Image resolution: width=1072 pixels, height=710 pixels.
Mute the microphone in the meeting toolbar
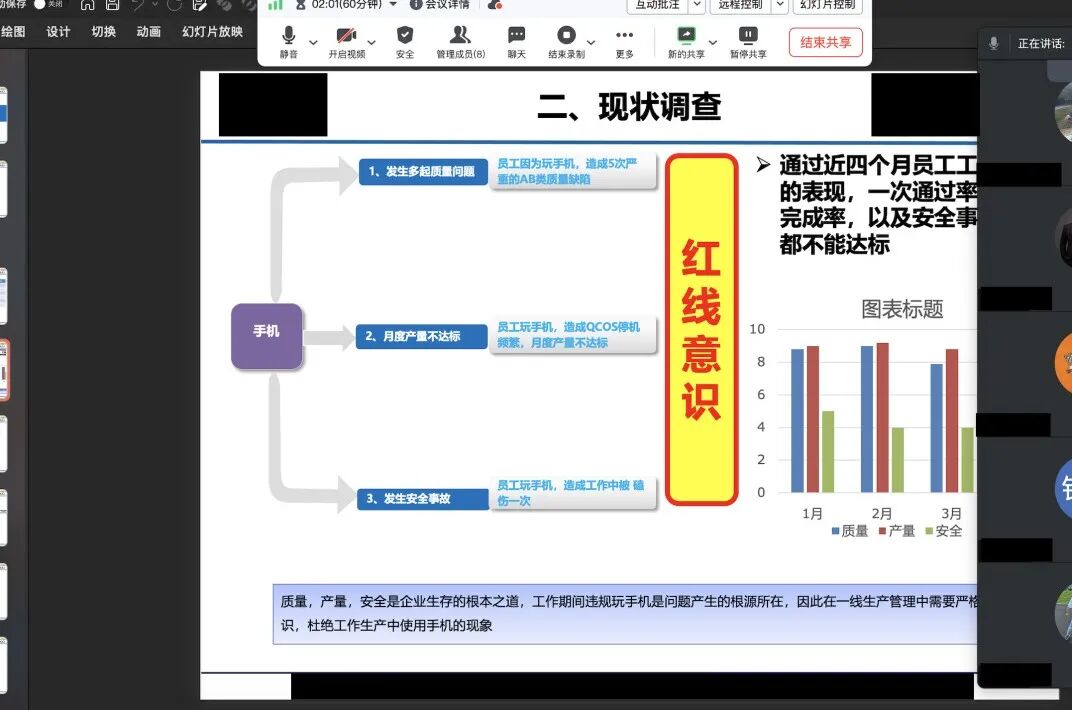click(287, 34)
